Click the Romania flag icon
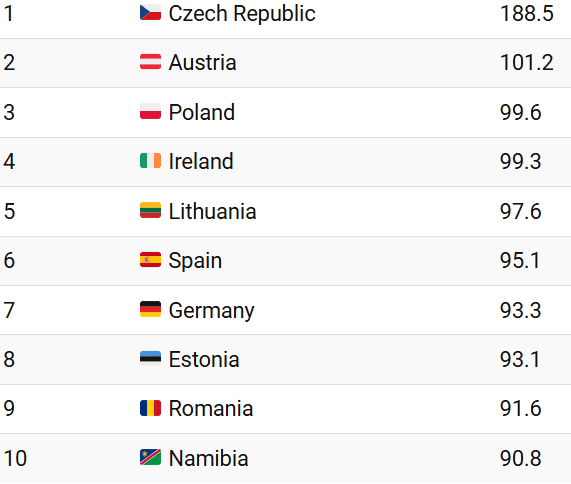Viewport: 571px width, 484px height. click(150, 408)
